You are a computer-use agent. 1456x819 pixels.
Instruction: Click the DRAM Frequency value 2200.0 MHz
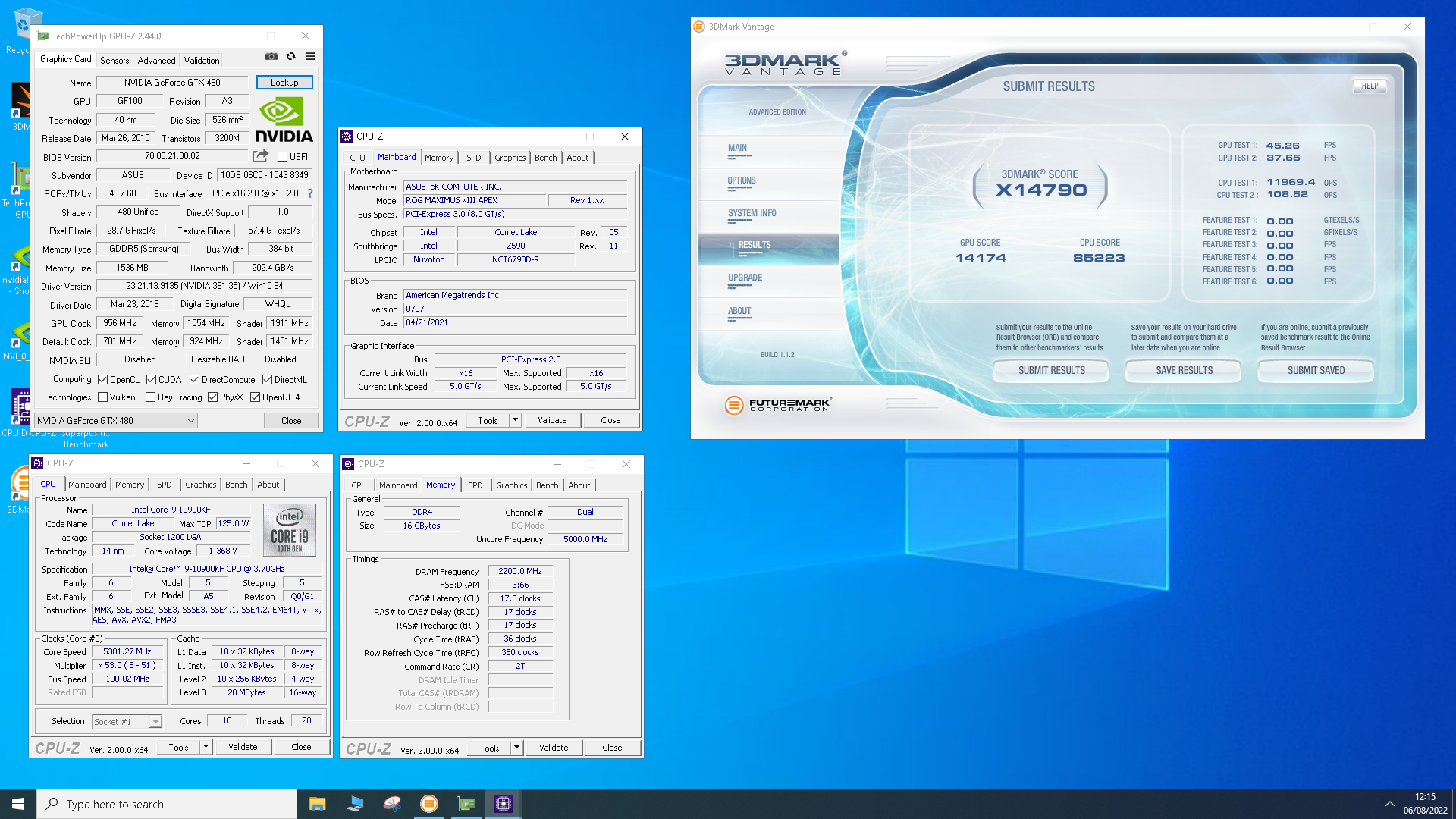(520, 571)
